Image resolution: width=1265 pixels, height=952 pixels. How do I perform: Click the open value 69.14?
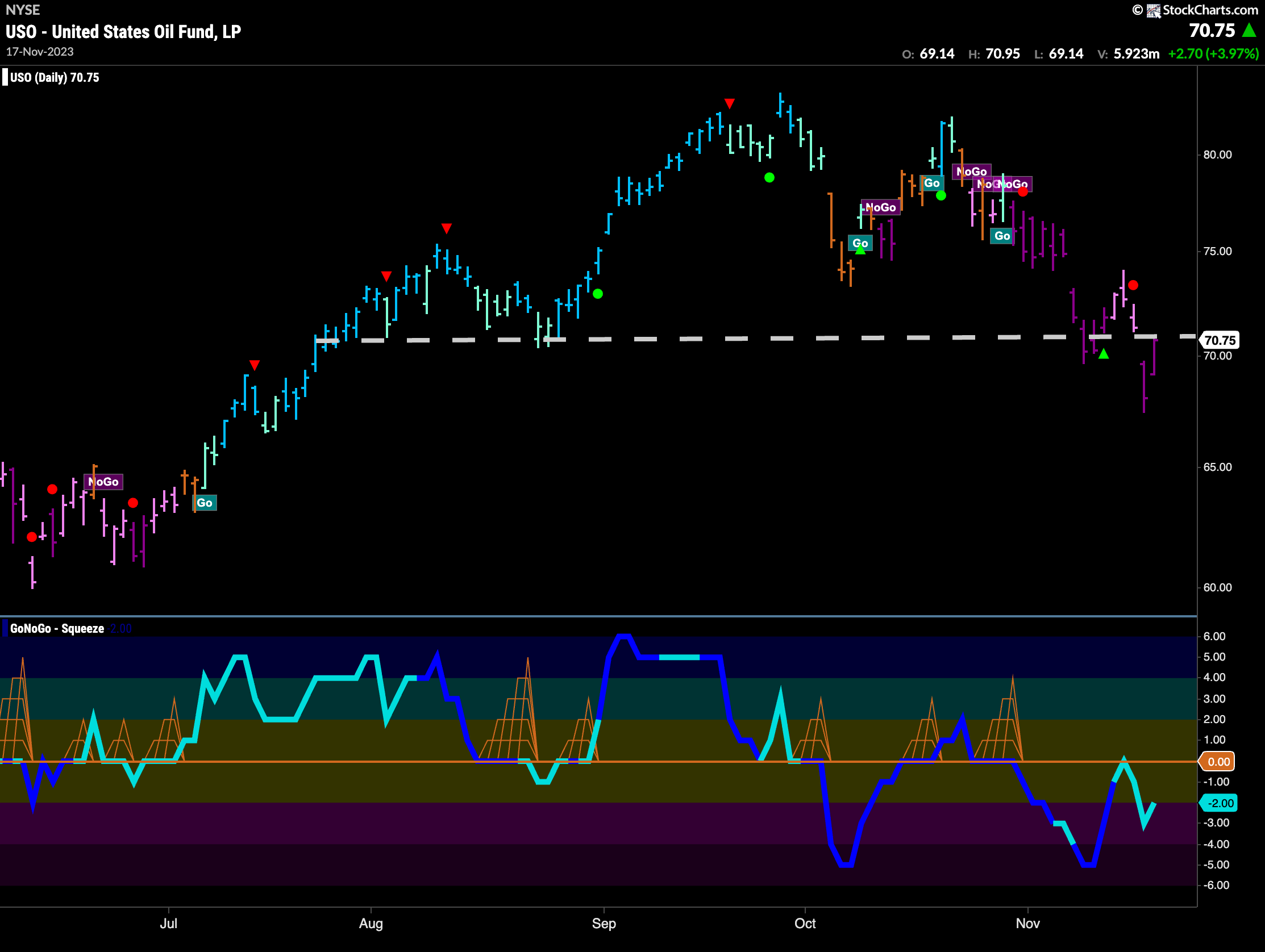point(937,55)
